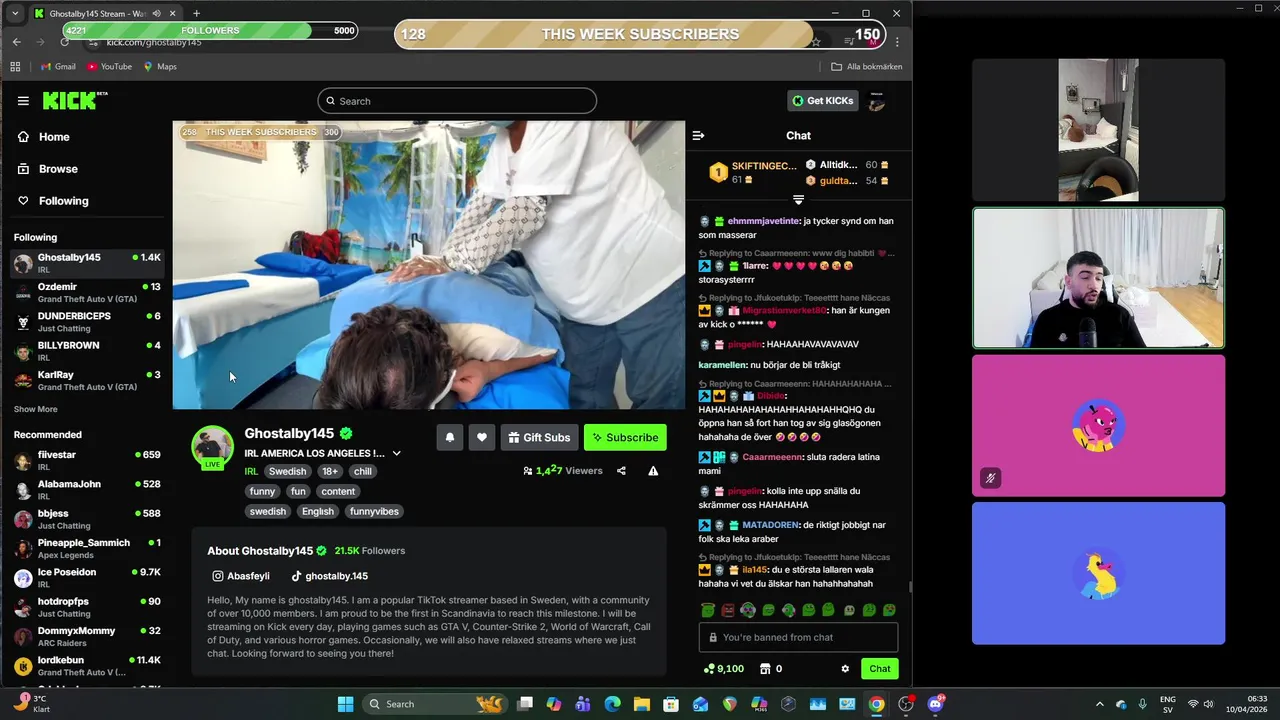Screen dimensions: 1280x720
Task: Open AlabamaJohn recommended channel
Action: 87,489
